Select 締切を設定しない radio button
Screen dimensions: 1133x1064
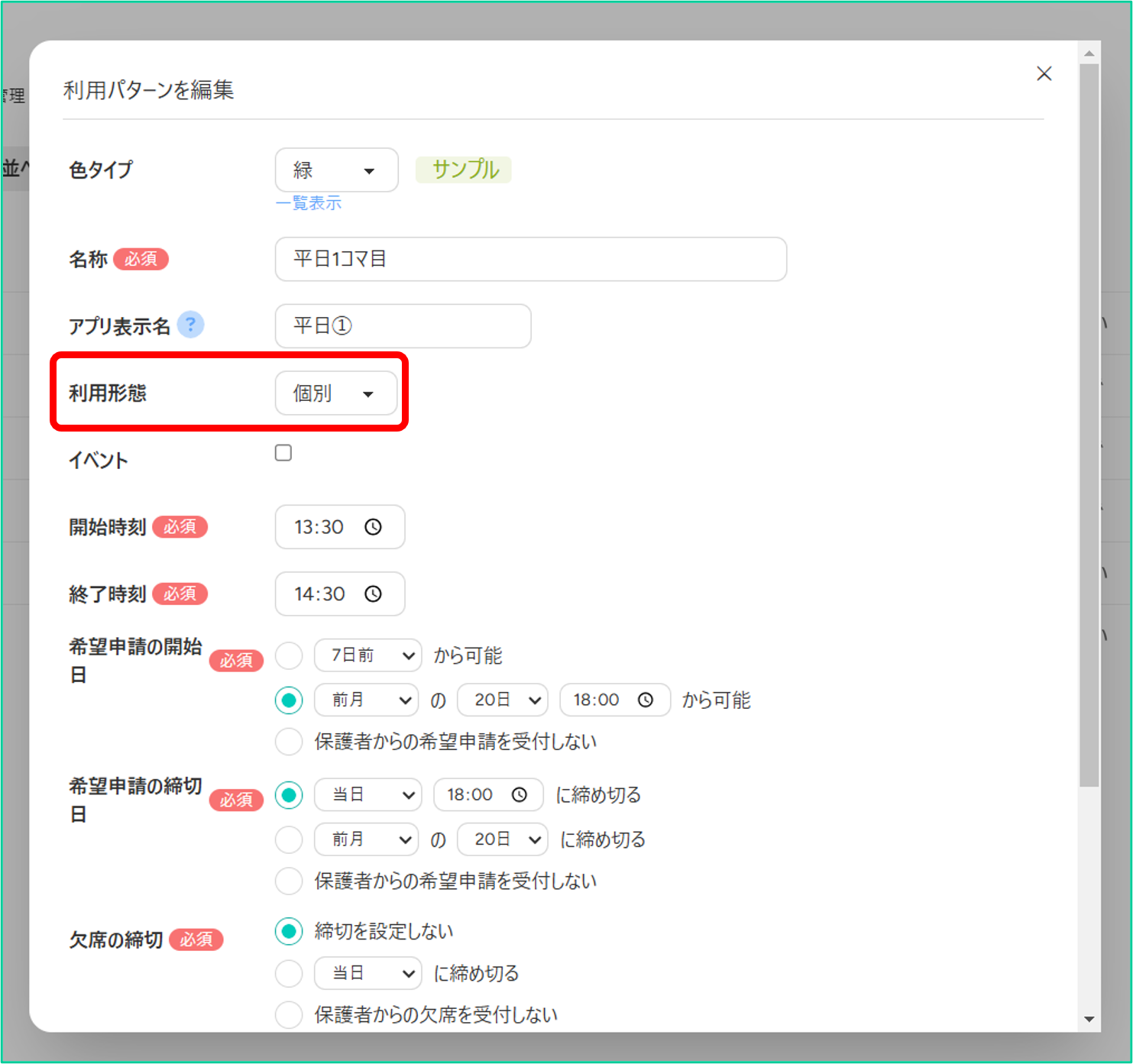[289, 931]
